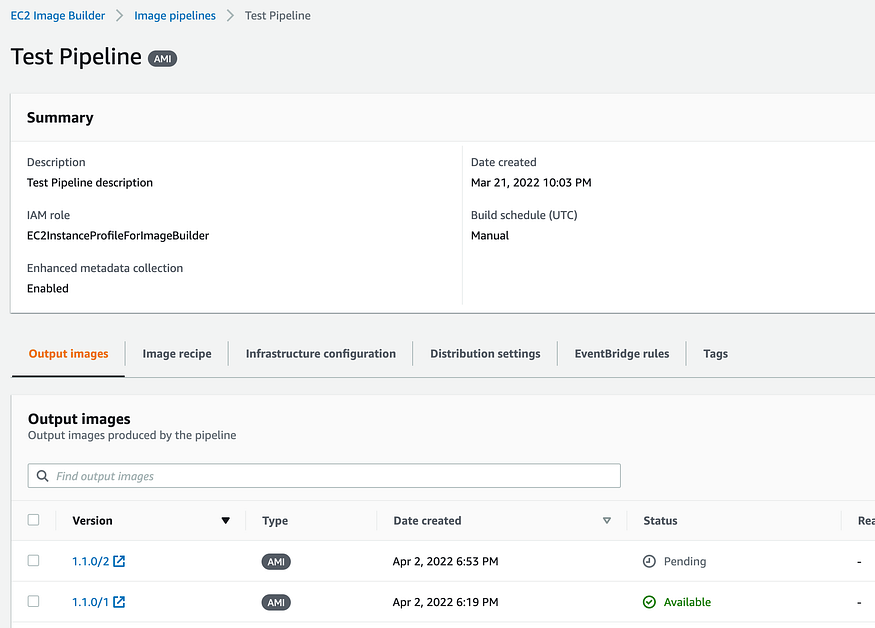Viewport: 875px width, 628px height.
Task: Click the Test Pipeline breadcrumb text
Action: (x=277, y=16)
